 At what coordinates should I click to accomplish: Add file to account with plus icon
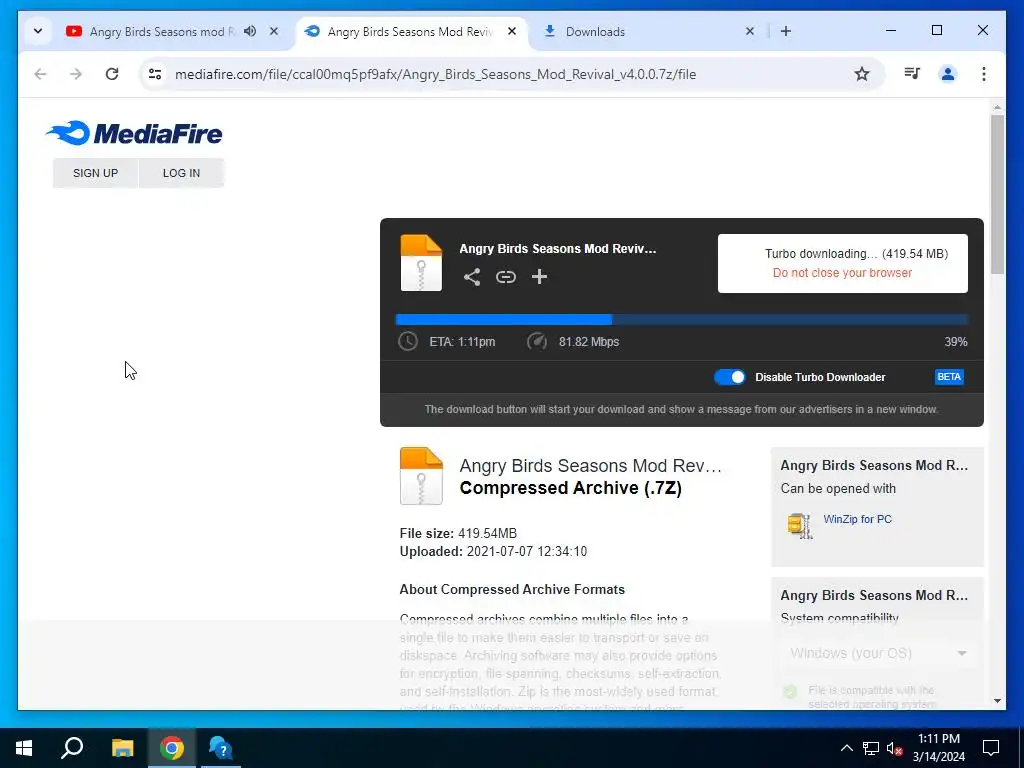tap(539, 277)
